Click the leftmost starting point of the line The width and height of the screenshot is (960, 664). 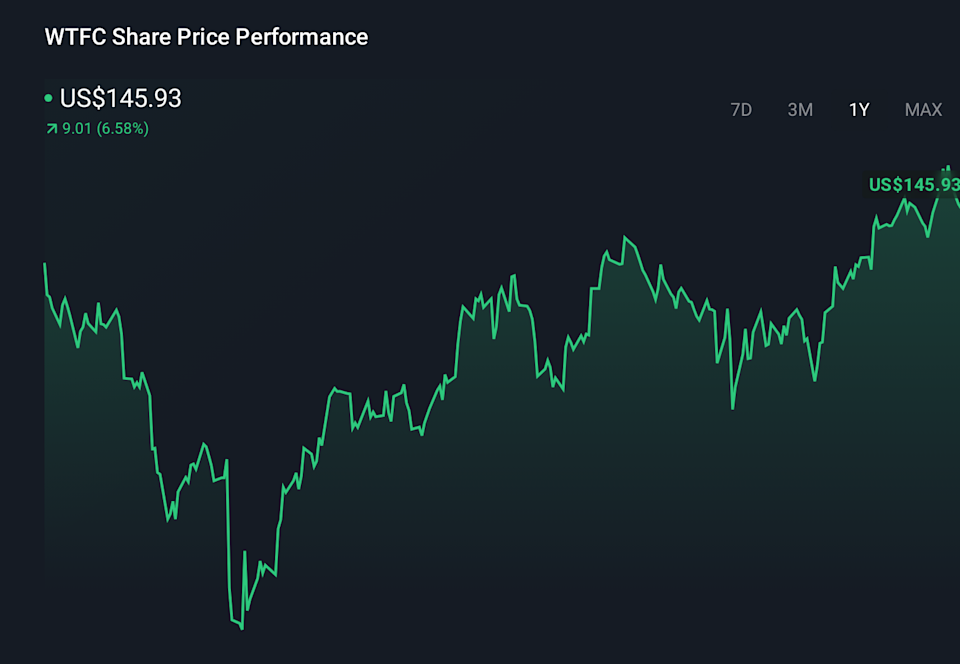pyautogui.click(x=45, y=265)
